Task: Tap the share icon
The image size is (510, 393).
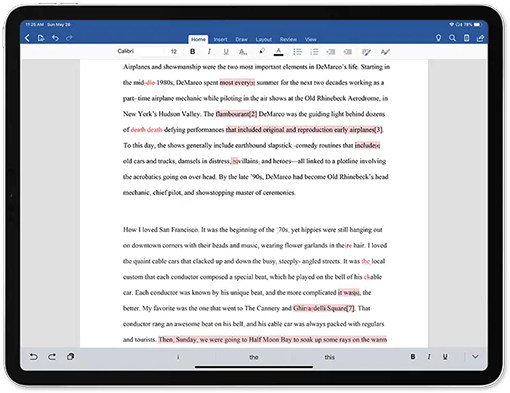Action: tap(480, 38)
